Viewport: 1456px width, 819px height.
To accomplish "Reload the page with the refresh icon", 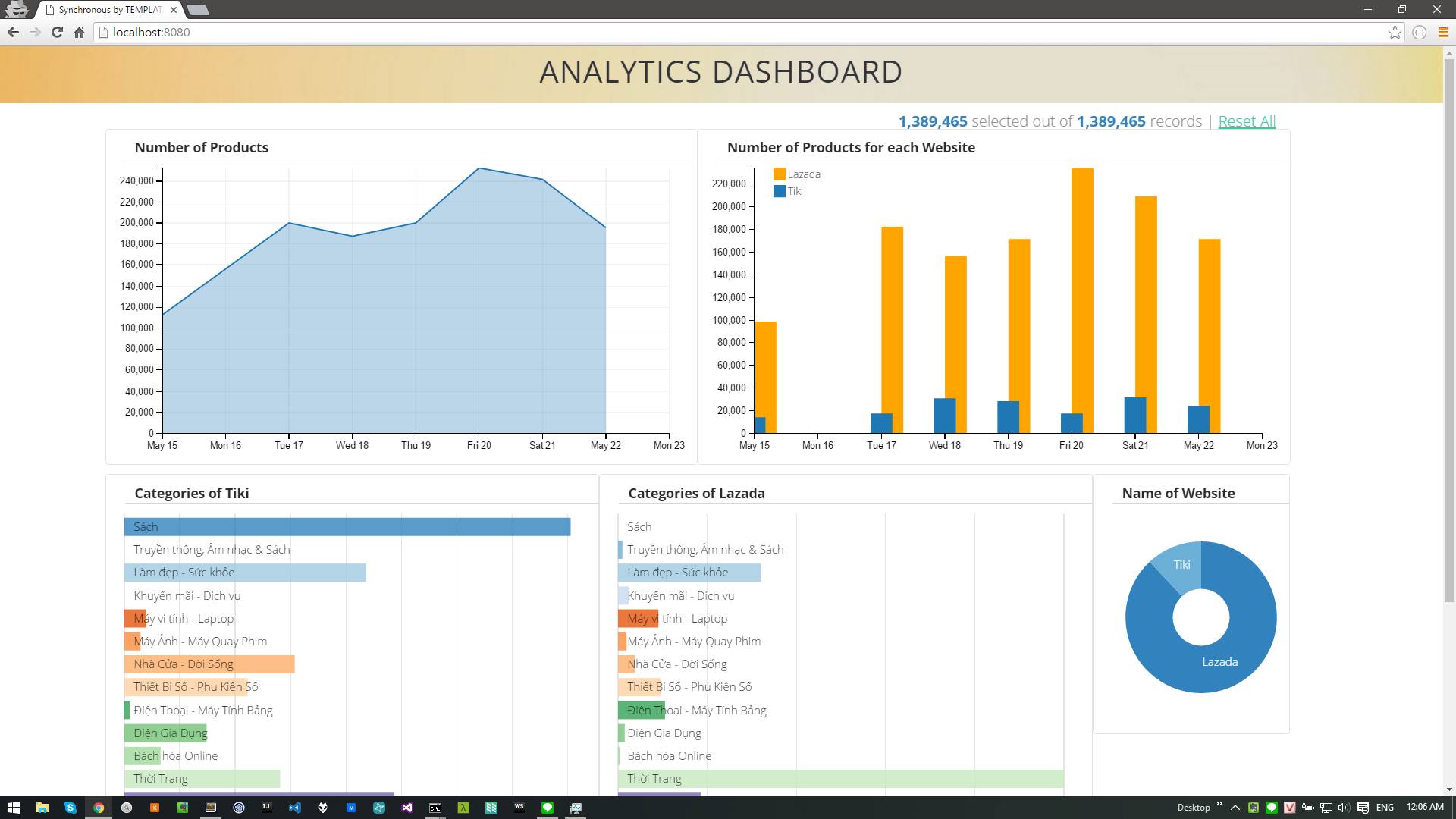I will [x=57, y=32].
